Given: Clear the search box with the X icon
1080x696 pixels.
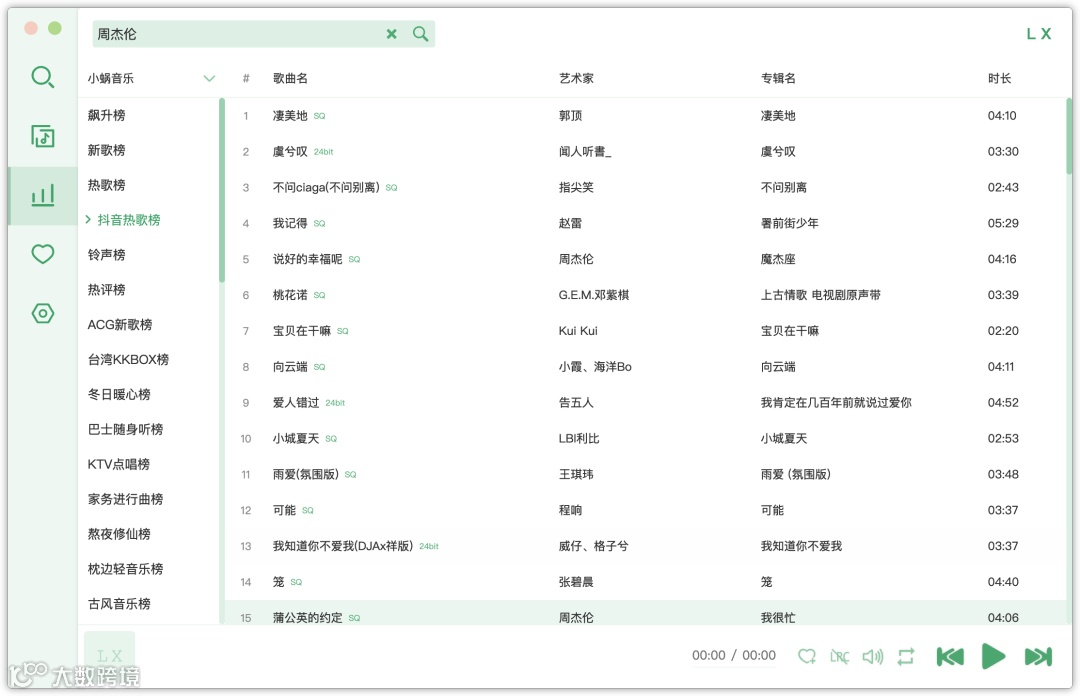Looking at the screenshot, I should pos(391,33).
